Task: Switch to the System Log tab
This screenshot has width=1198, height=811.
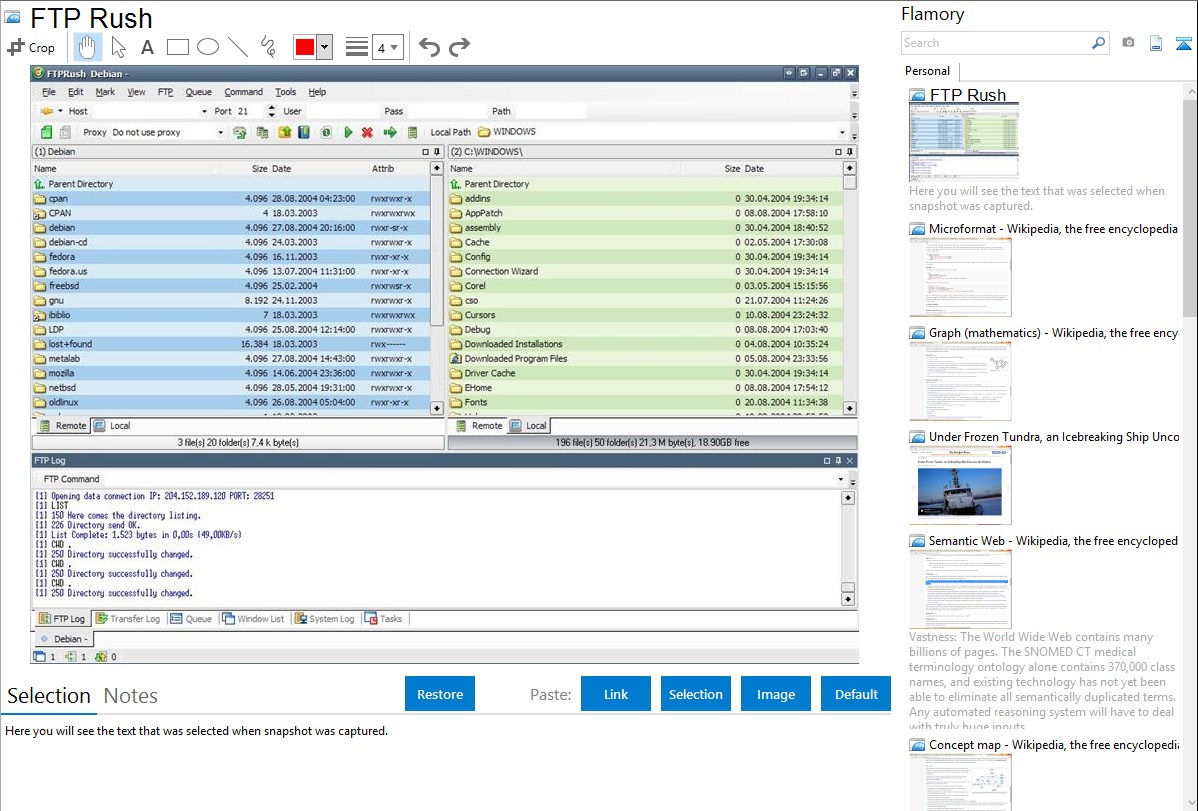Action: (325, 619)
